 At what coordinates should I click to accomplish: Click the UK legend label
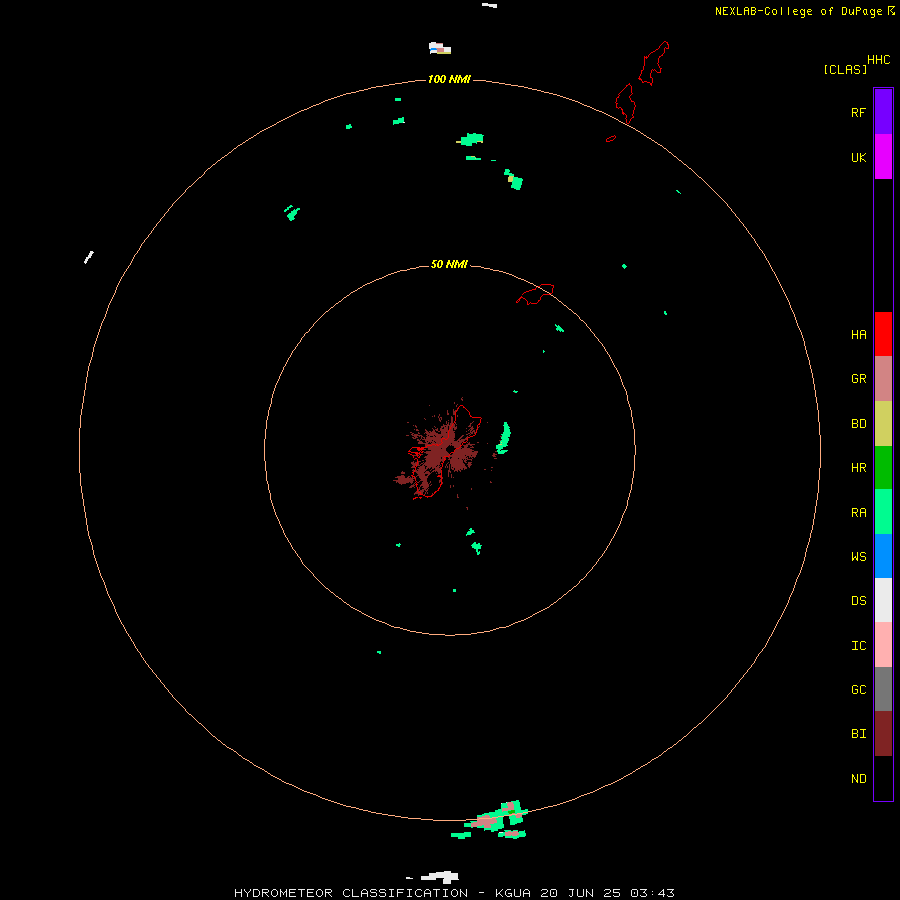[x=858, y=157]
